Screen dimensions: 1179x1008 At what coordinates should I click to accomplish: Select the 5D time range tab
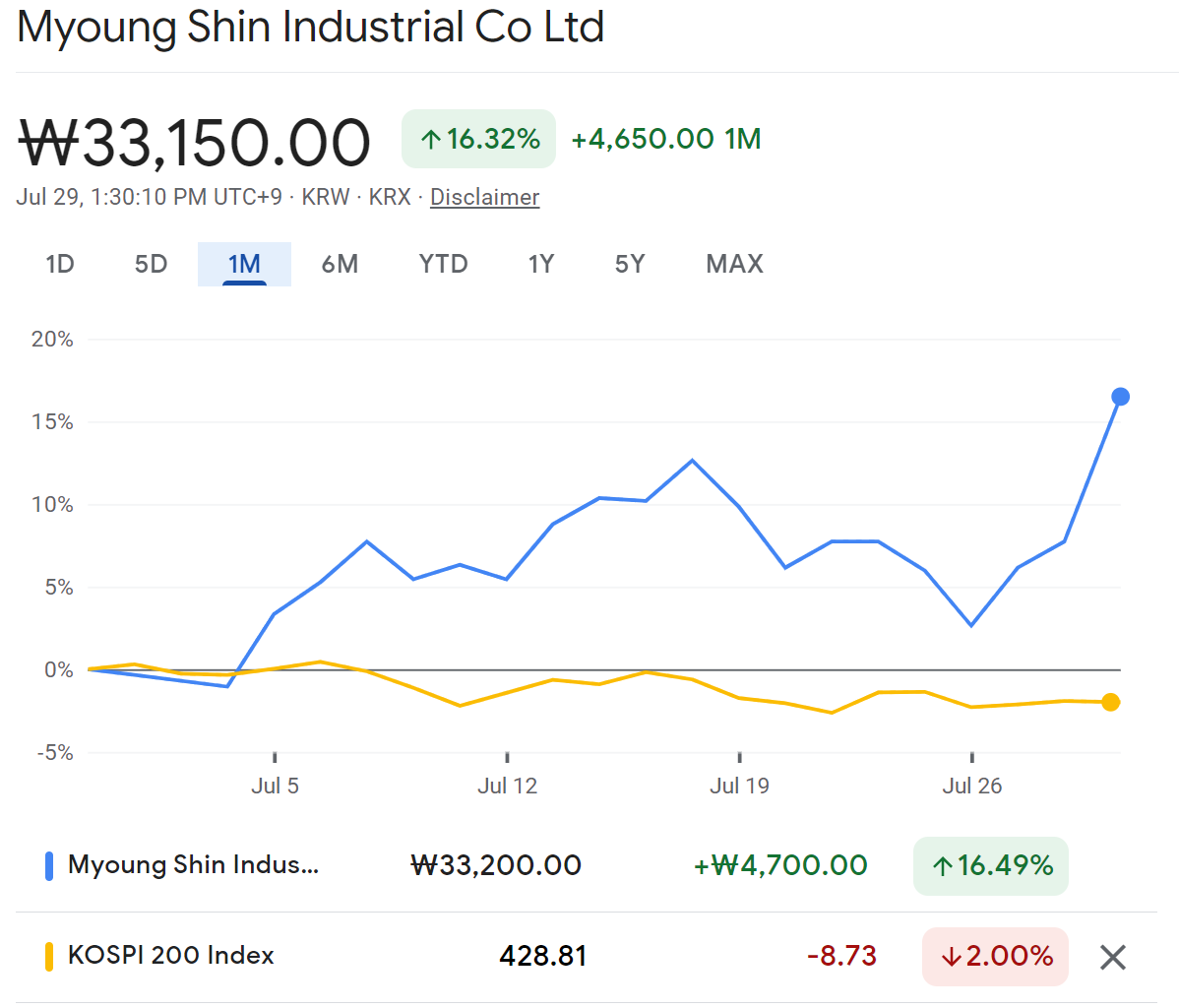point(152,264)
